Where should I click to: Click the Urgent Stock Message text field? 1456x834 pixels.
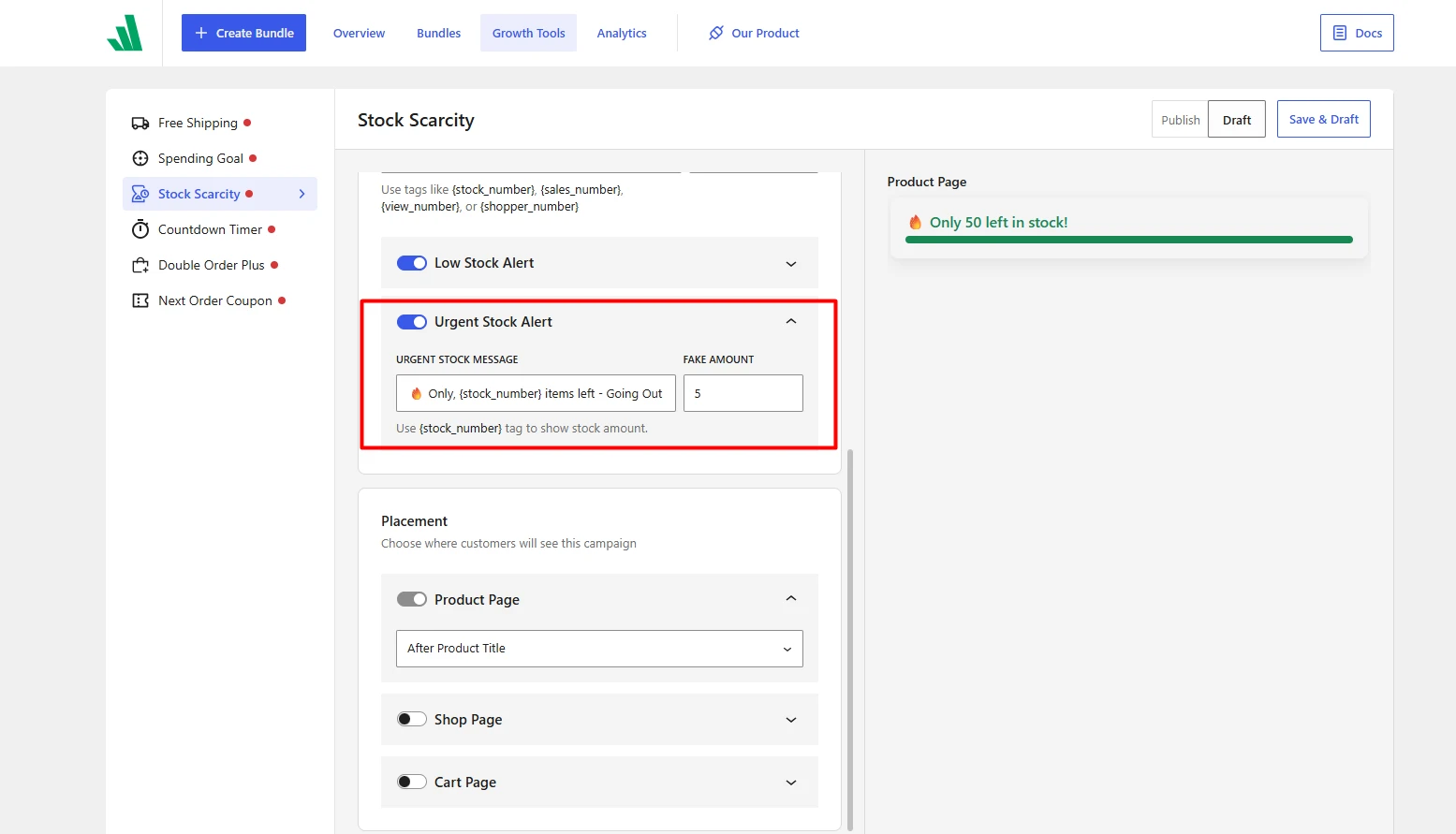[536, 393]
